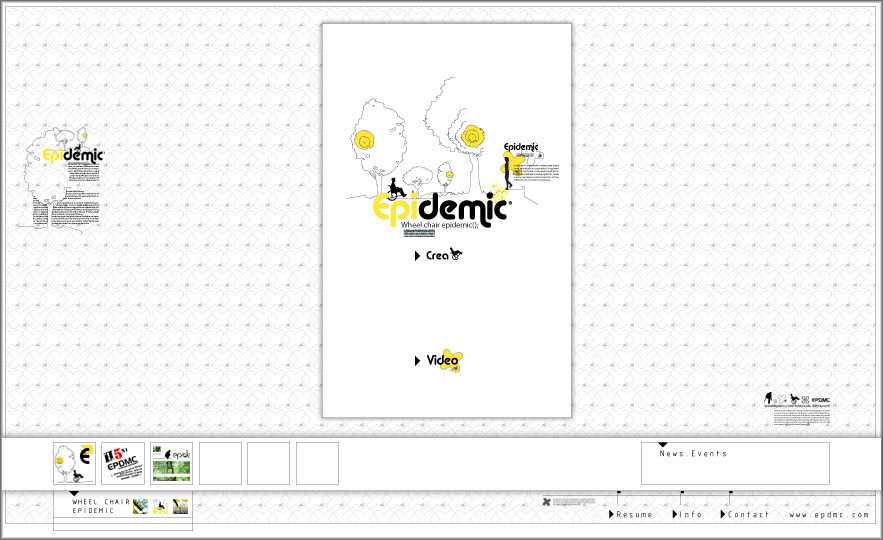Select the green forest epdc thumbnail
Screen dimensions: 883x540
[x=171, y=464]
